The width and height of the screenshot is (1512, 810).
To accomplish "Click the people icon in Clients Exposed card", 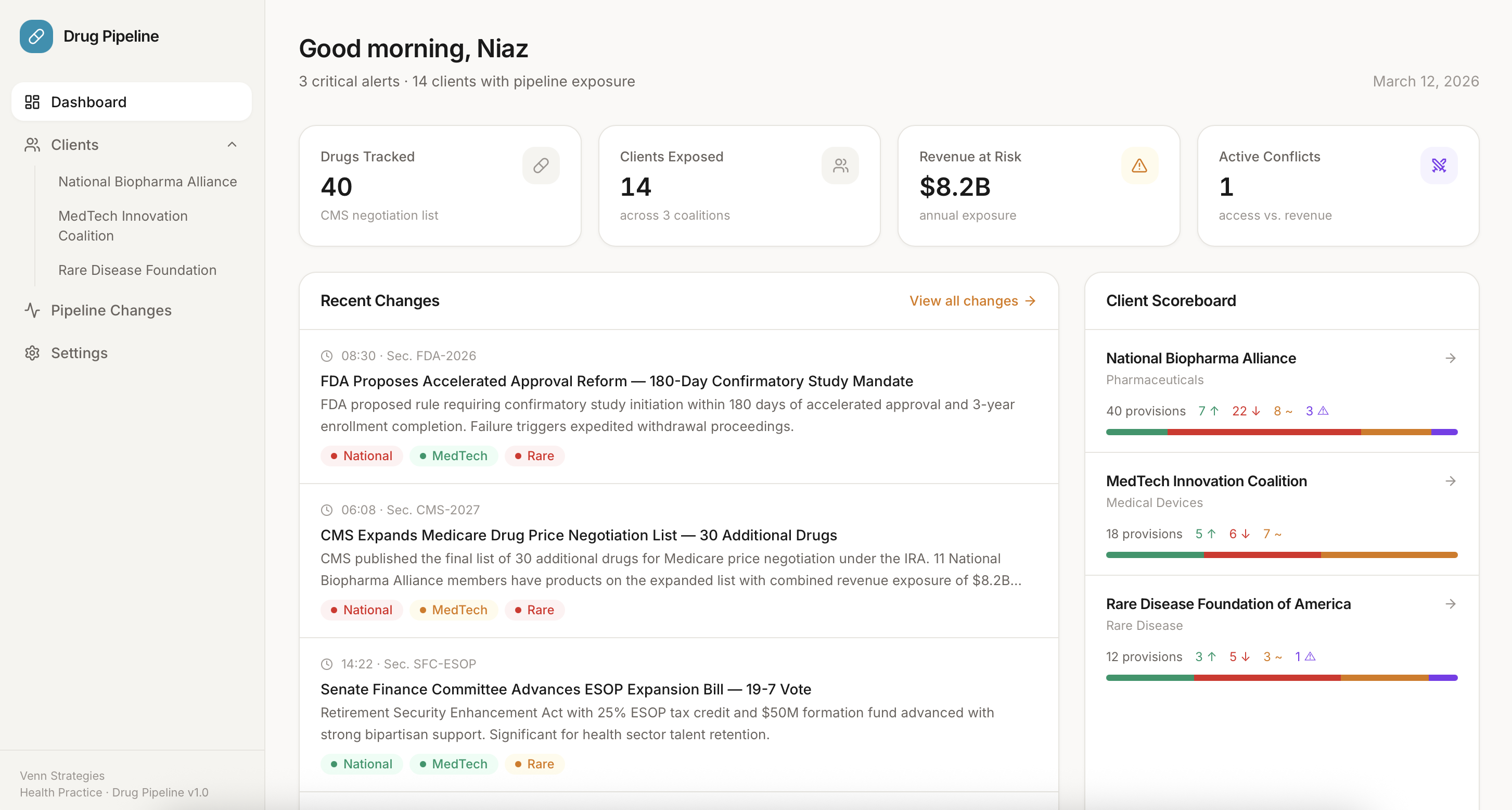I will [x=840, y=166].
